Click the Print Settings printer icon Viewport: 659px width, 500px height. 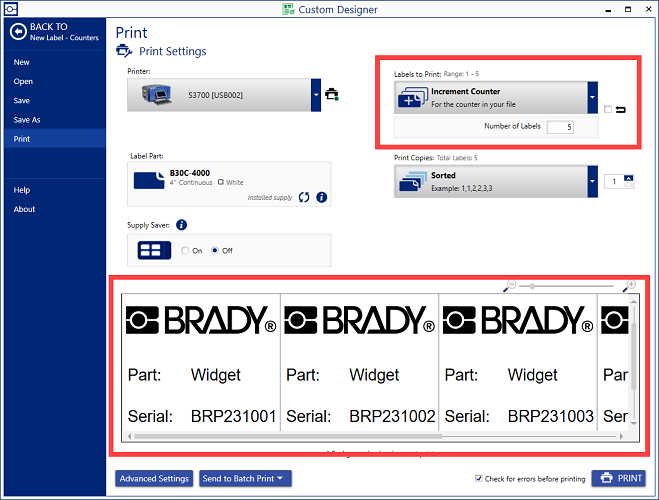point(124,51)
